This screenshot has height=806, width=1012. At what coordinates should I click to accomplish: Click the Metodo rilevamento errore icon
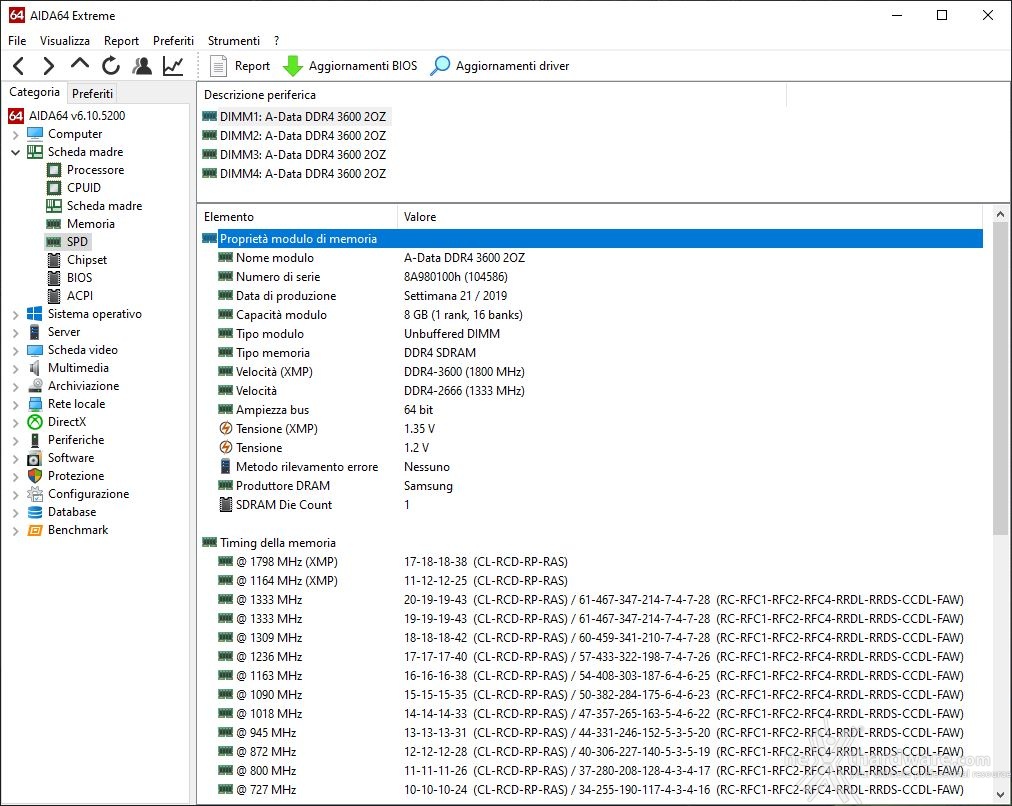[225, 467]
